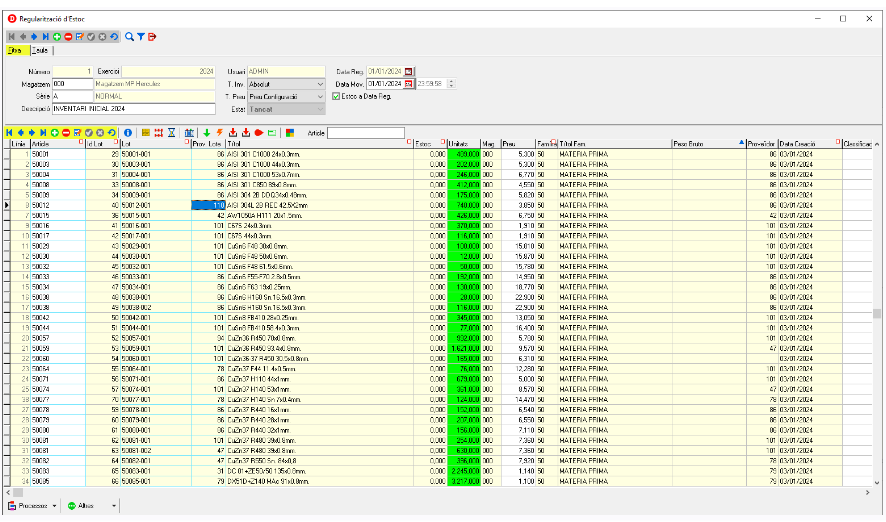
Task: Select lot cell 50012-001
Action: (x=155, y=206)
